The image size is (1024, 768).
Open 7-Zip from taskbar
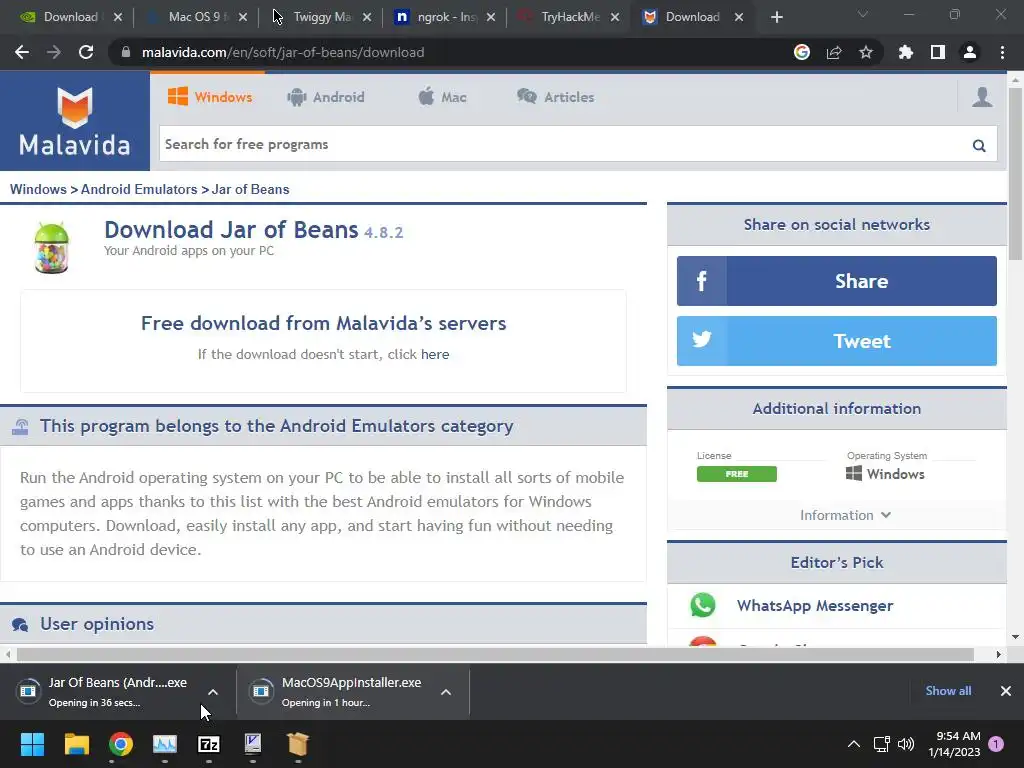pyautogui.click(x=208, y=744)
